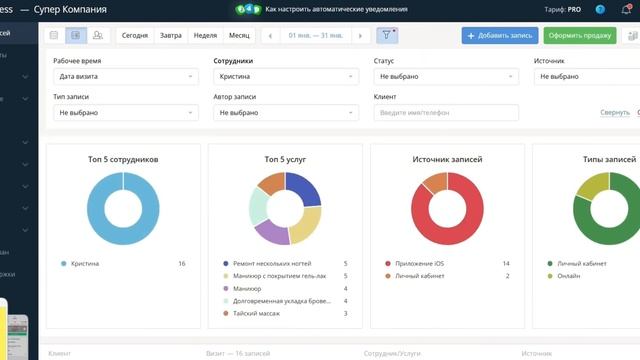Select the Месяц period tab
The width and height of the screenshot is (640, 360).
pyautogui.click(x=239, y=36)
